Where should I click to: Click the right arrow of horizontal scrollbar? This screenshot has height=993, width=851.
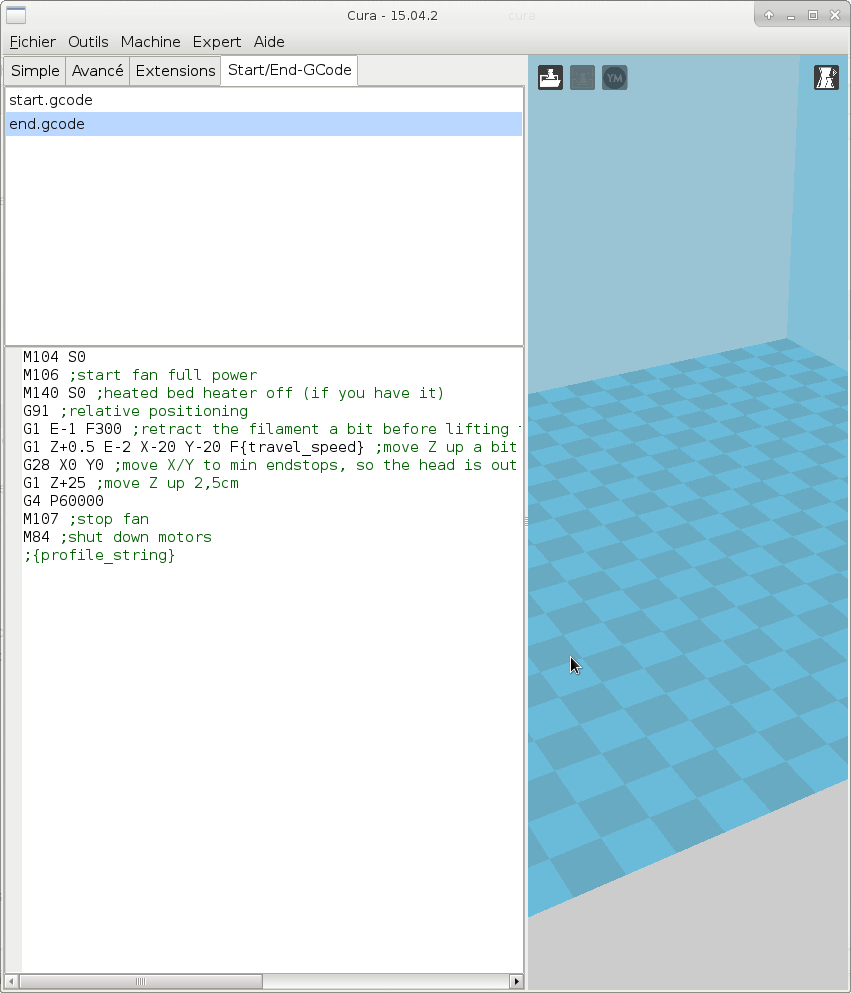click(x=517, y=982)
